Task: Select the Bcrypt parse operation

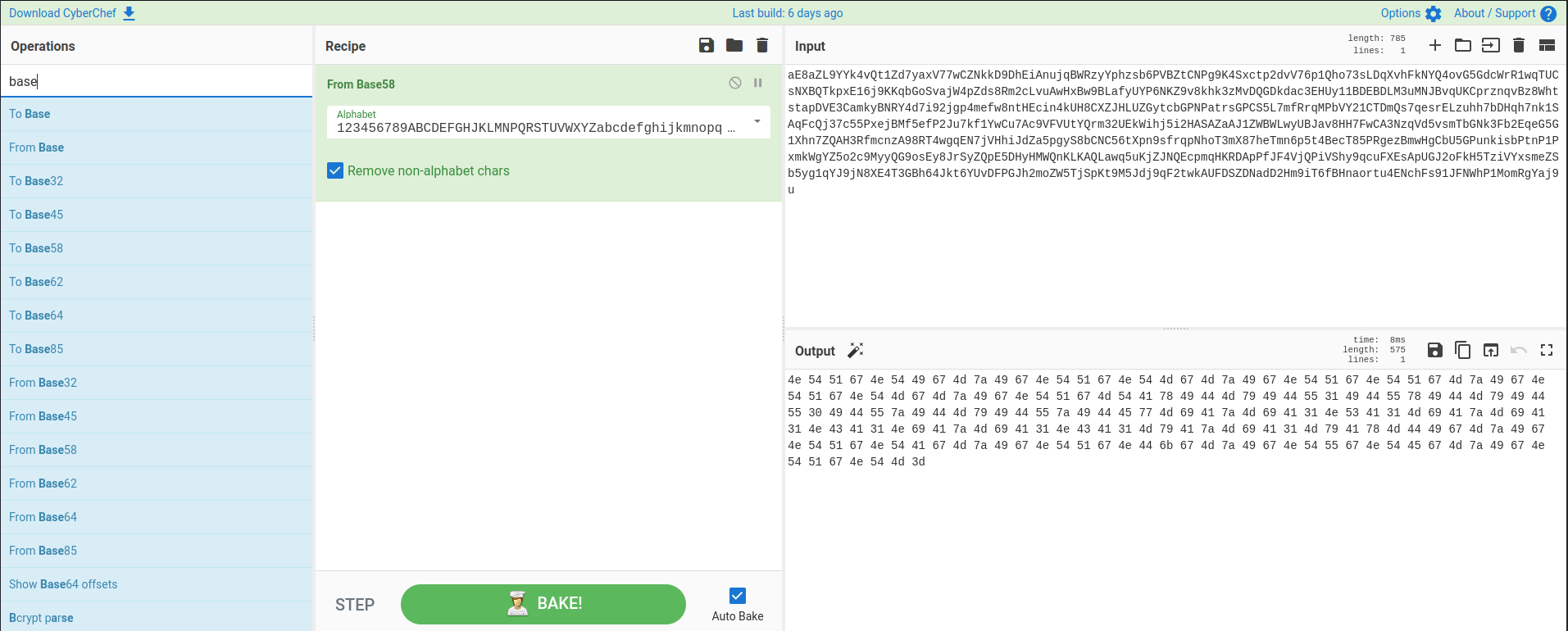Action: pos(156,617)
